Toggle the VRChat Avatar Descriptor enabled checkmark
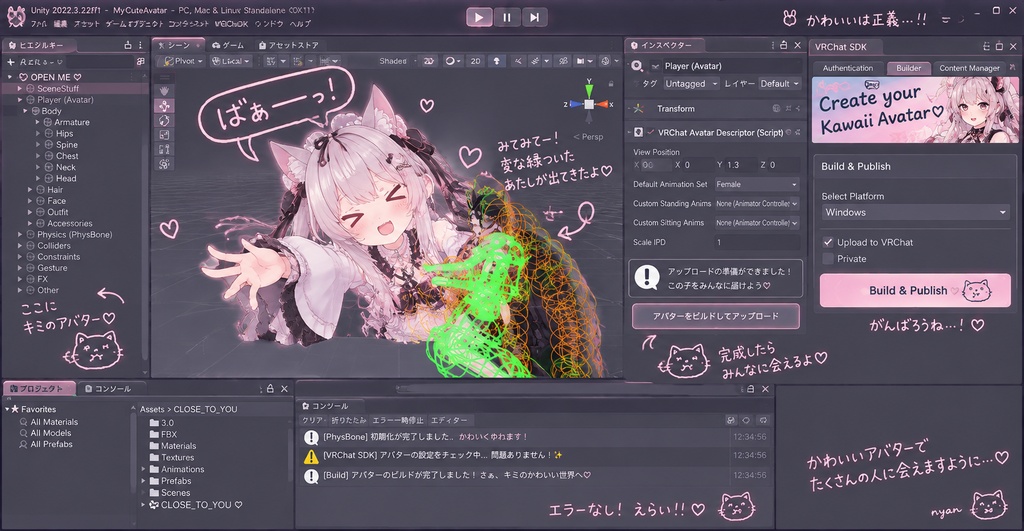This screenshot has width=1024, height=531. 650,132
